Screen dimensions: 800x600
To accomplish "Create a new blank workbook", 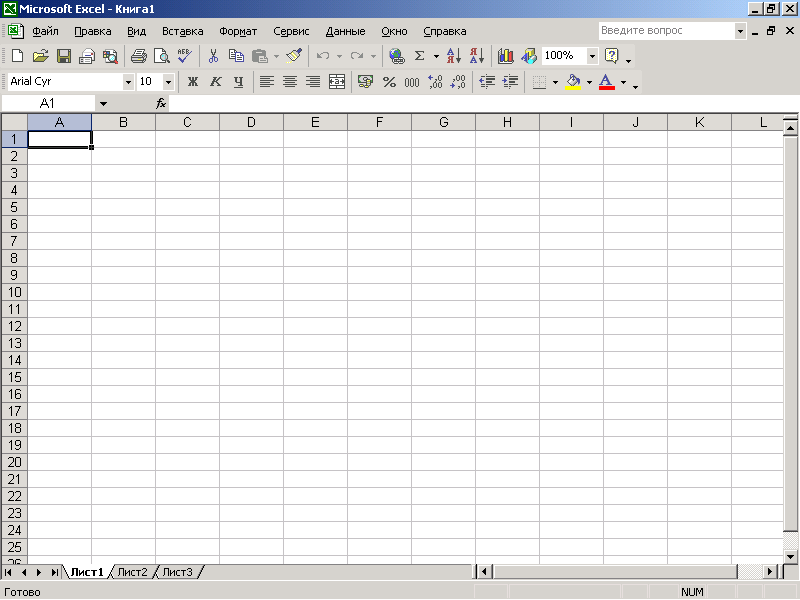I will 17,56.
